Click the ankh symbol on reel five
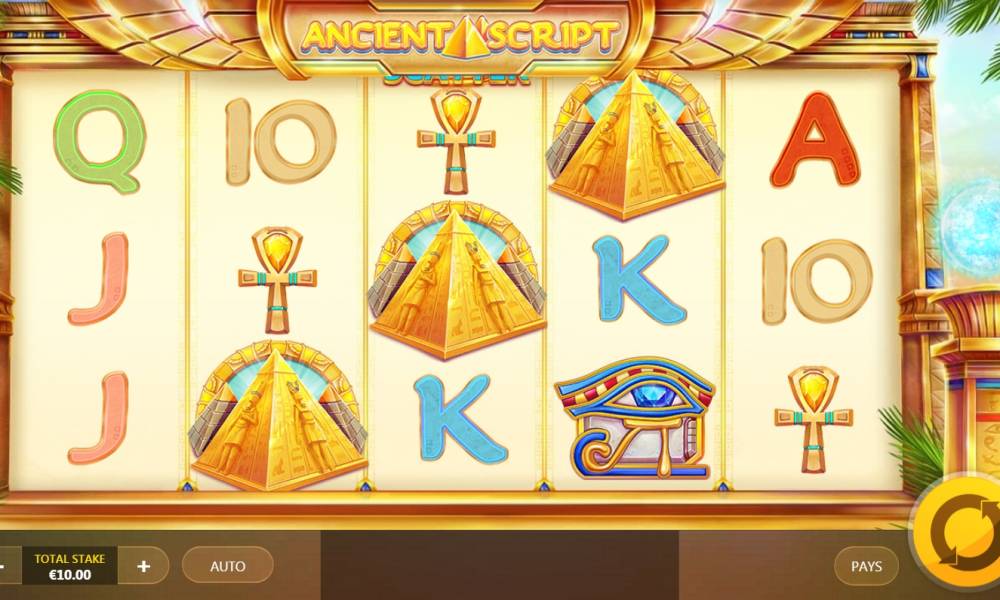The image size is (1000, 600). [x=814, y=420]
